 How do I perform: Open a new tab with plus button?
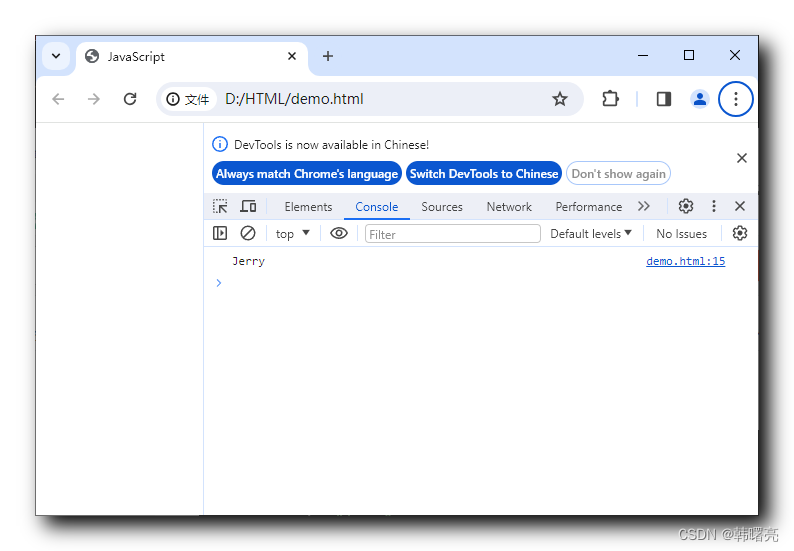coord(328,56)
